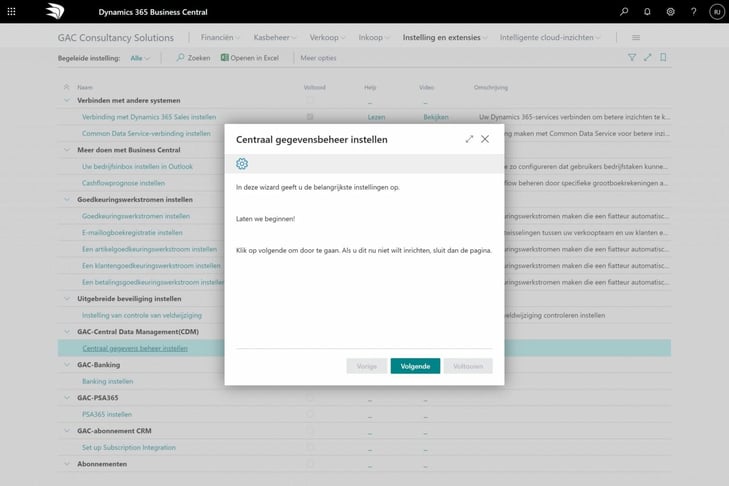This screenshot has height=486, width=729.
Task: Open Een artikelgoedkeuringswerkstroom instellen
Action: tap(149, 249)
